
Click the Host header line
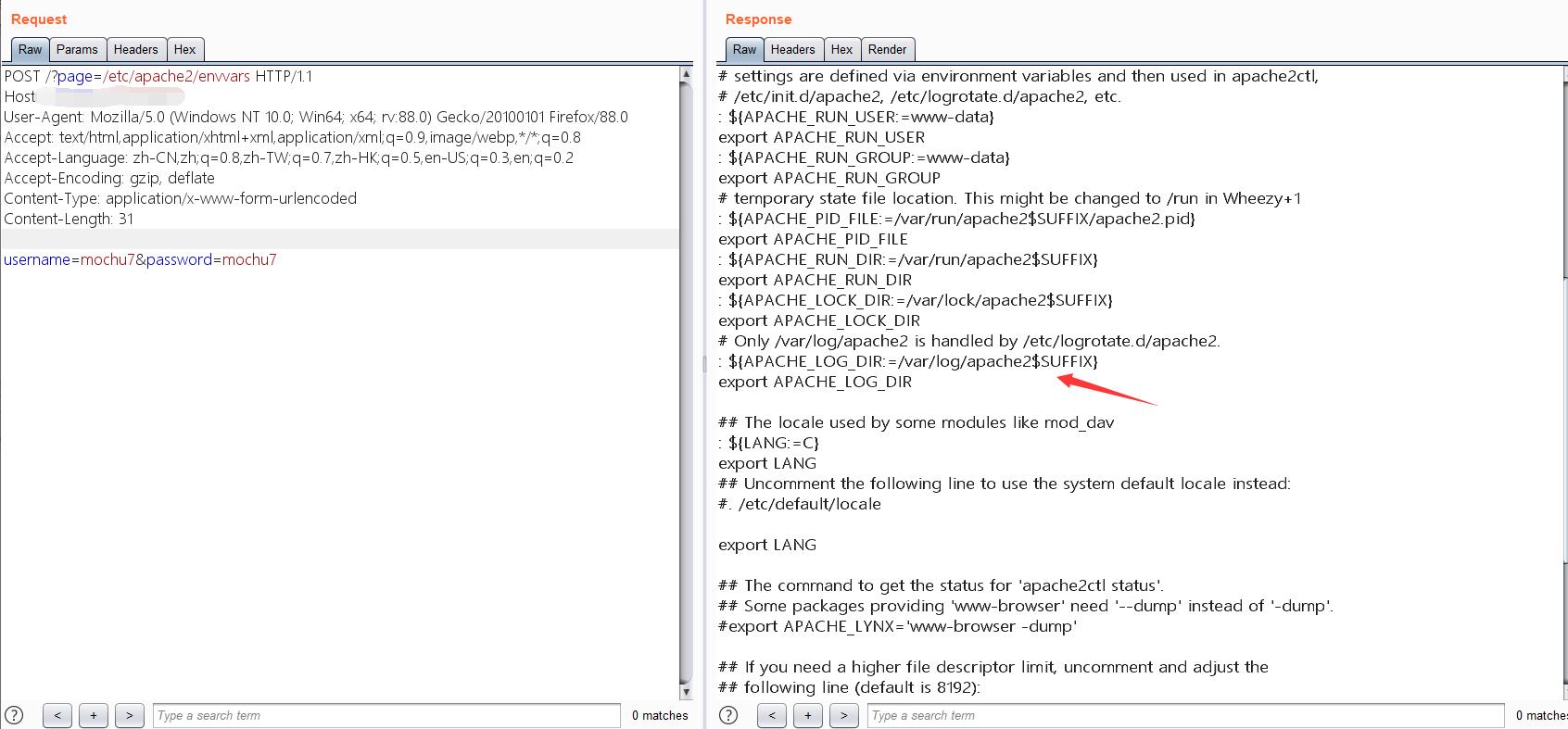coord(95,96)
